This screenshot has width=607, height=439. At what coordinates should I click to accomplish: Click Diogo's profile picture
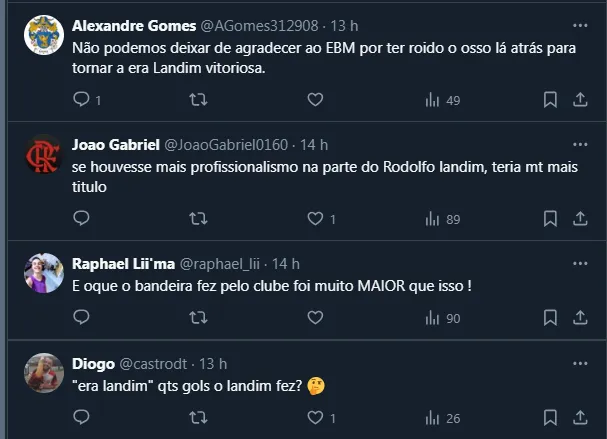tap(44, 373)
